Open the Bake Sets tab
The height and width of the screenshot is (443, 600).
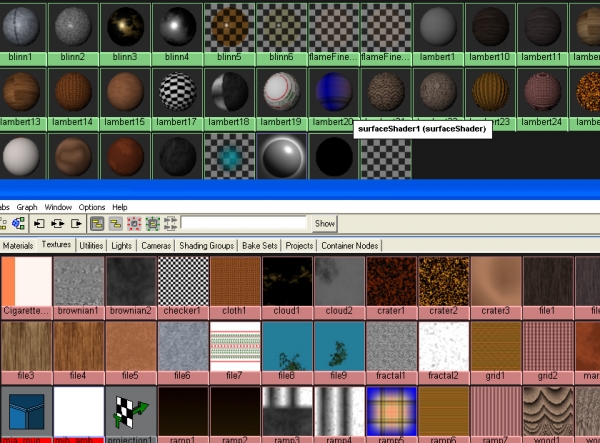[x=259, y=246]
